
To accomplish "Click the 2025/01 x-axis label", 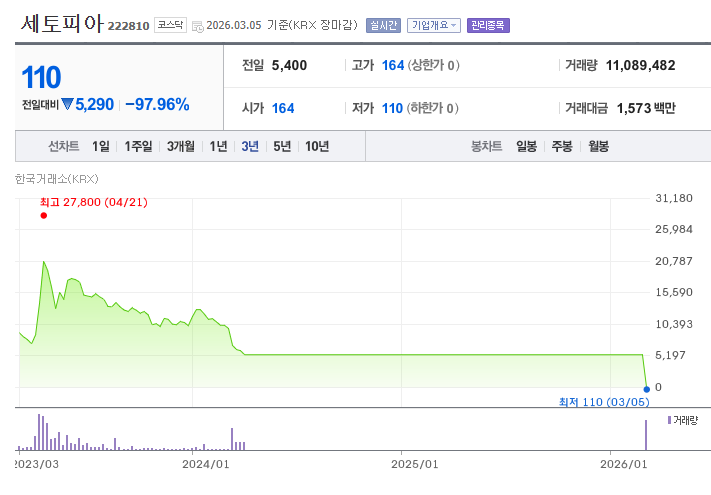I will [x=414, y=464].
